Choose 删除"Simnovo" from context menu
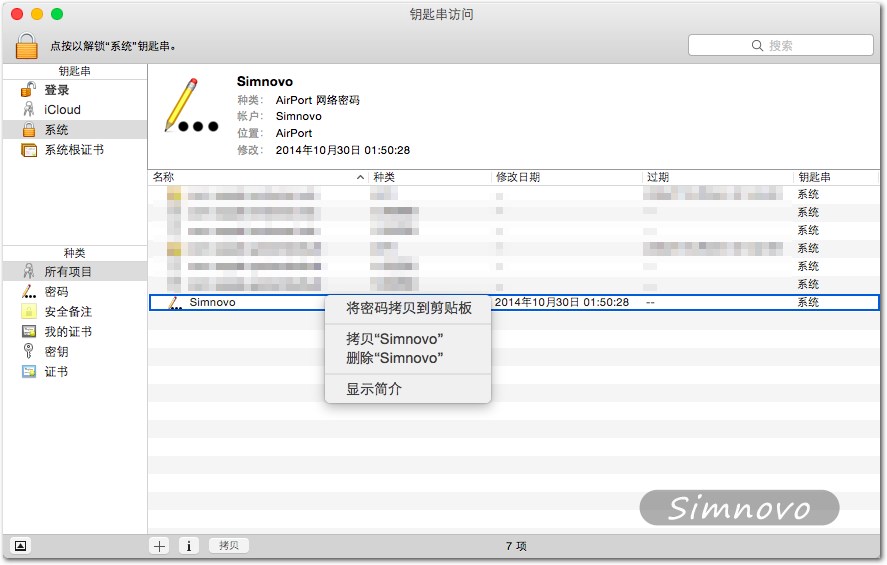The width and height of the screenshot is (887, 565). click(394, 358)
